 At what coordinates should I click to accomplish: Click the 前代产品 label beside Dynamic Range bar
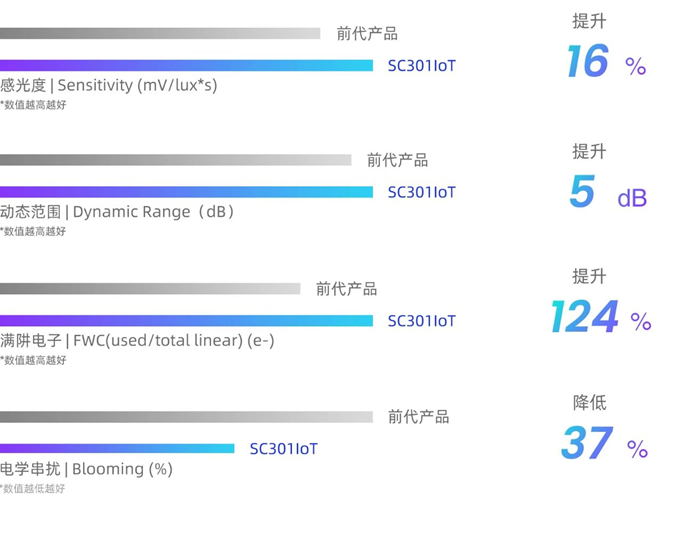click(x=397, y=160)
